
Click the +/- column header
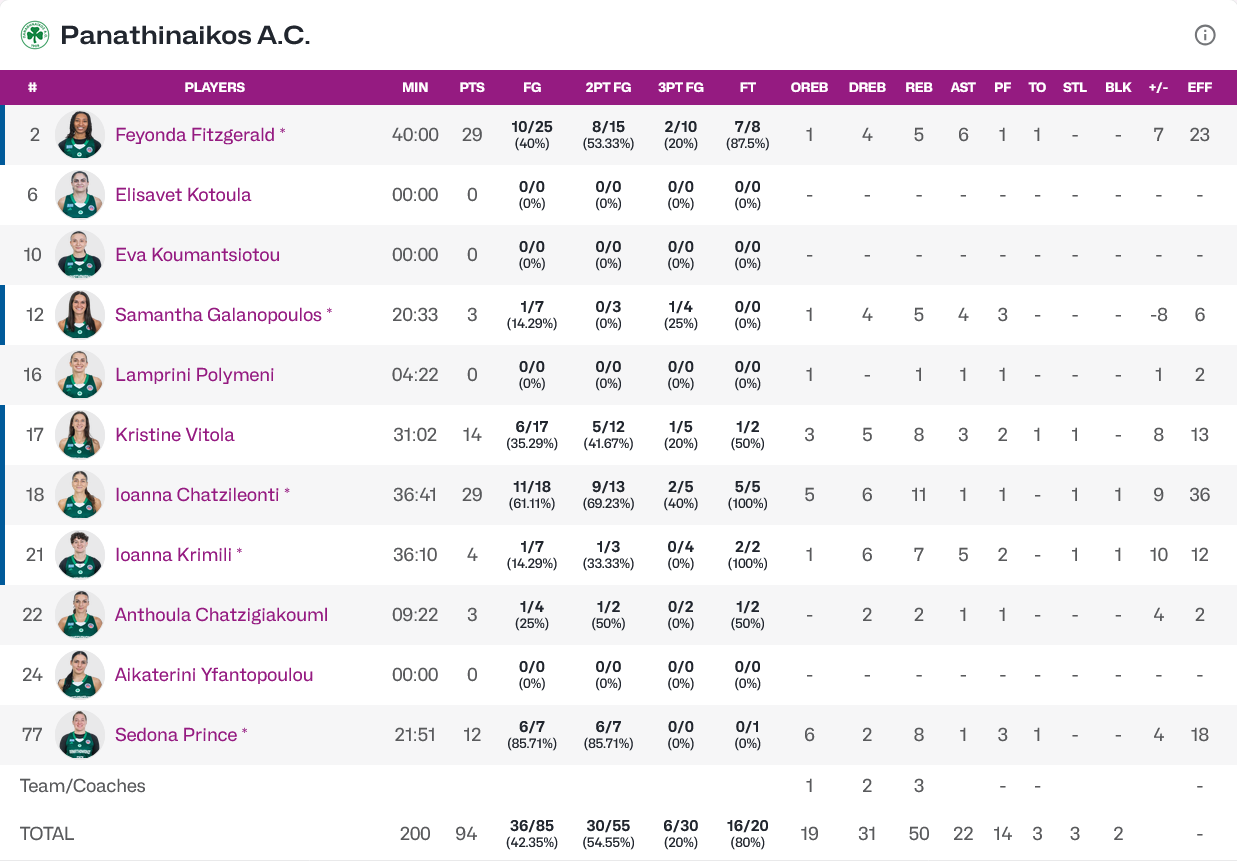pyautogui.click(x=1158, y=87)
